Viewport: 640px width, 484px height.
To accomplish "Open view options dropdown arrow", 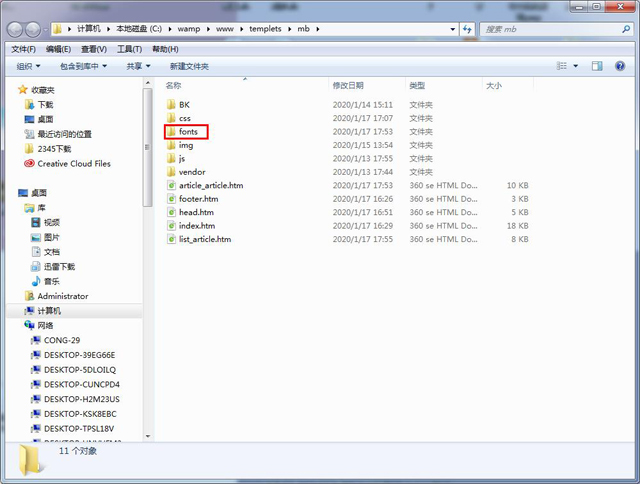I will pyautogui.click(x=576, y=66).
